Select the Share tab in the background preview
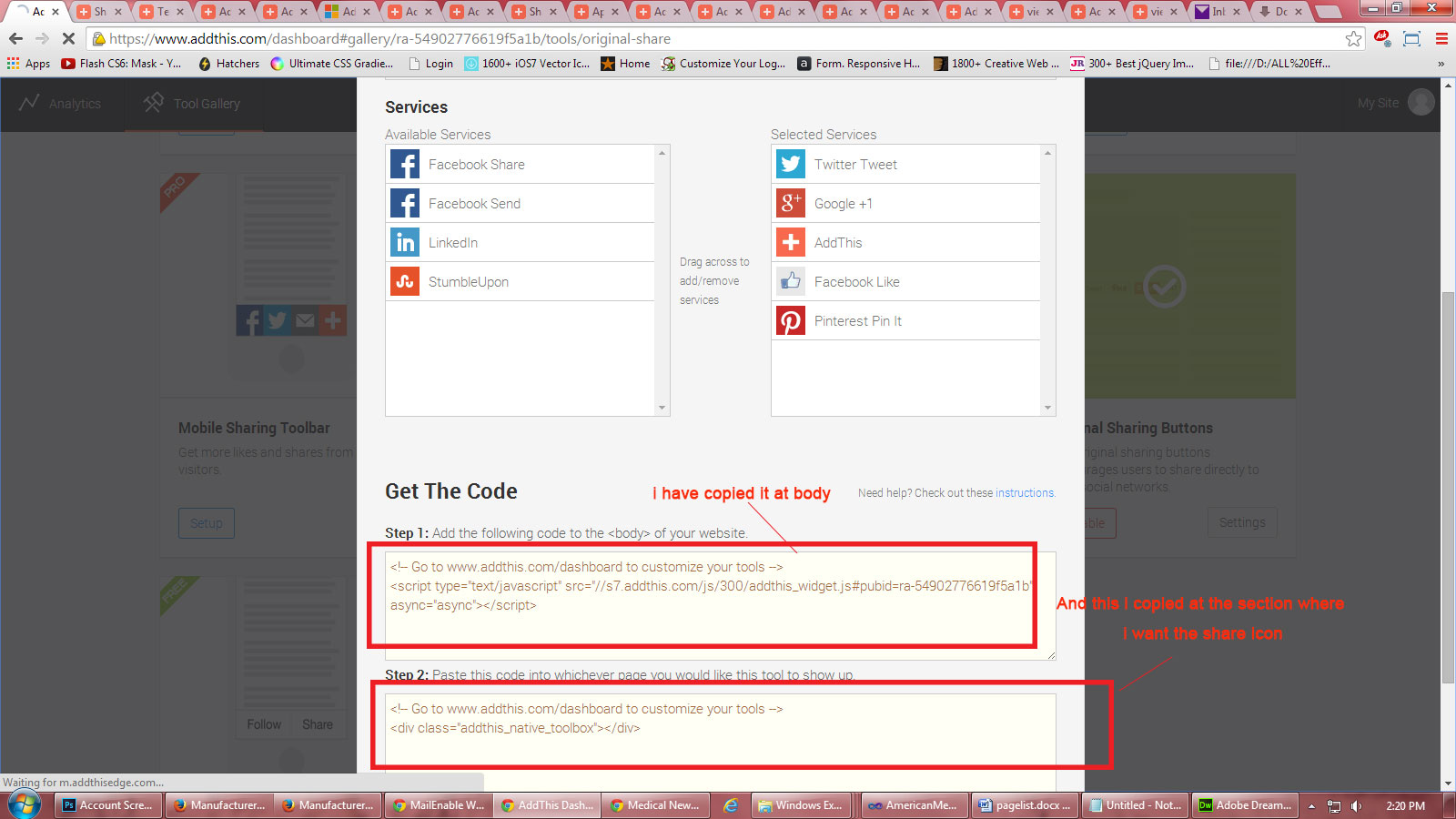 [318, 724]
